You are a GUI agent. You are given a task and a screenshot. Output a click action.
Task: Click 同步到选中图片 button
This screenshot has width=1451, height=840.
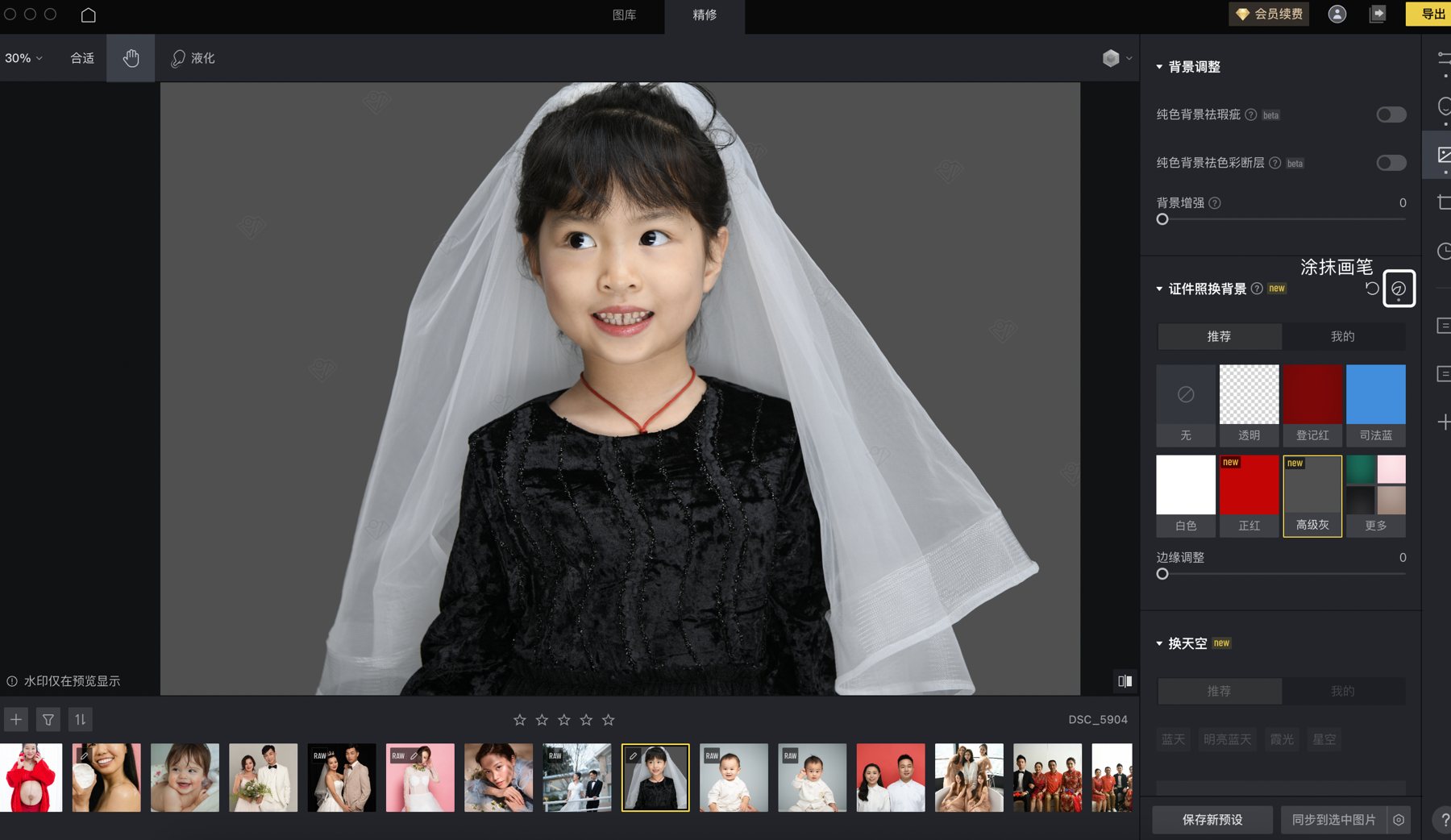[x=1333, y=820]
